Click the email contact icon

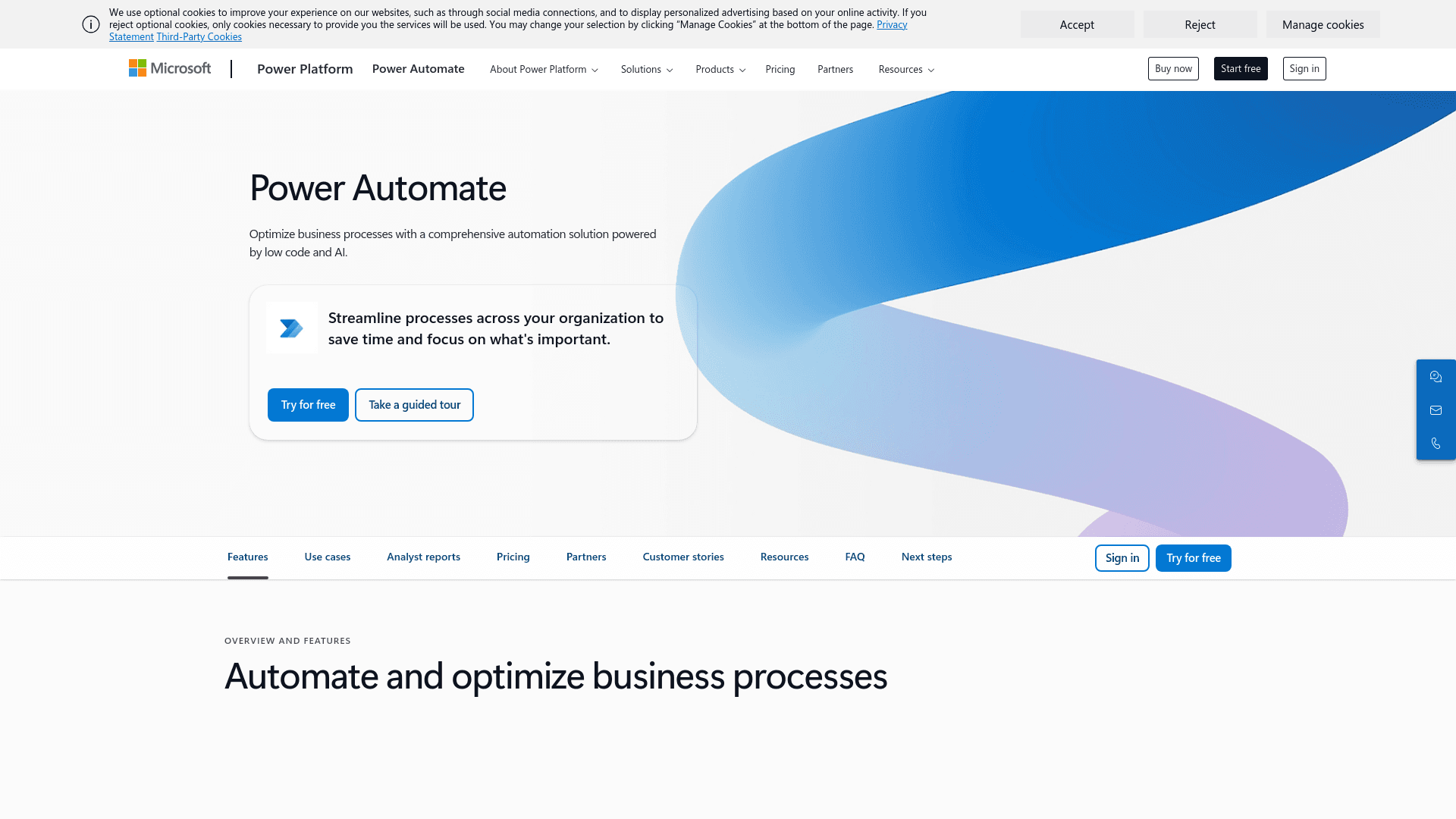(x=1436, y=409)
